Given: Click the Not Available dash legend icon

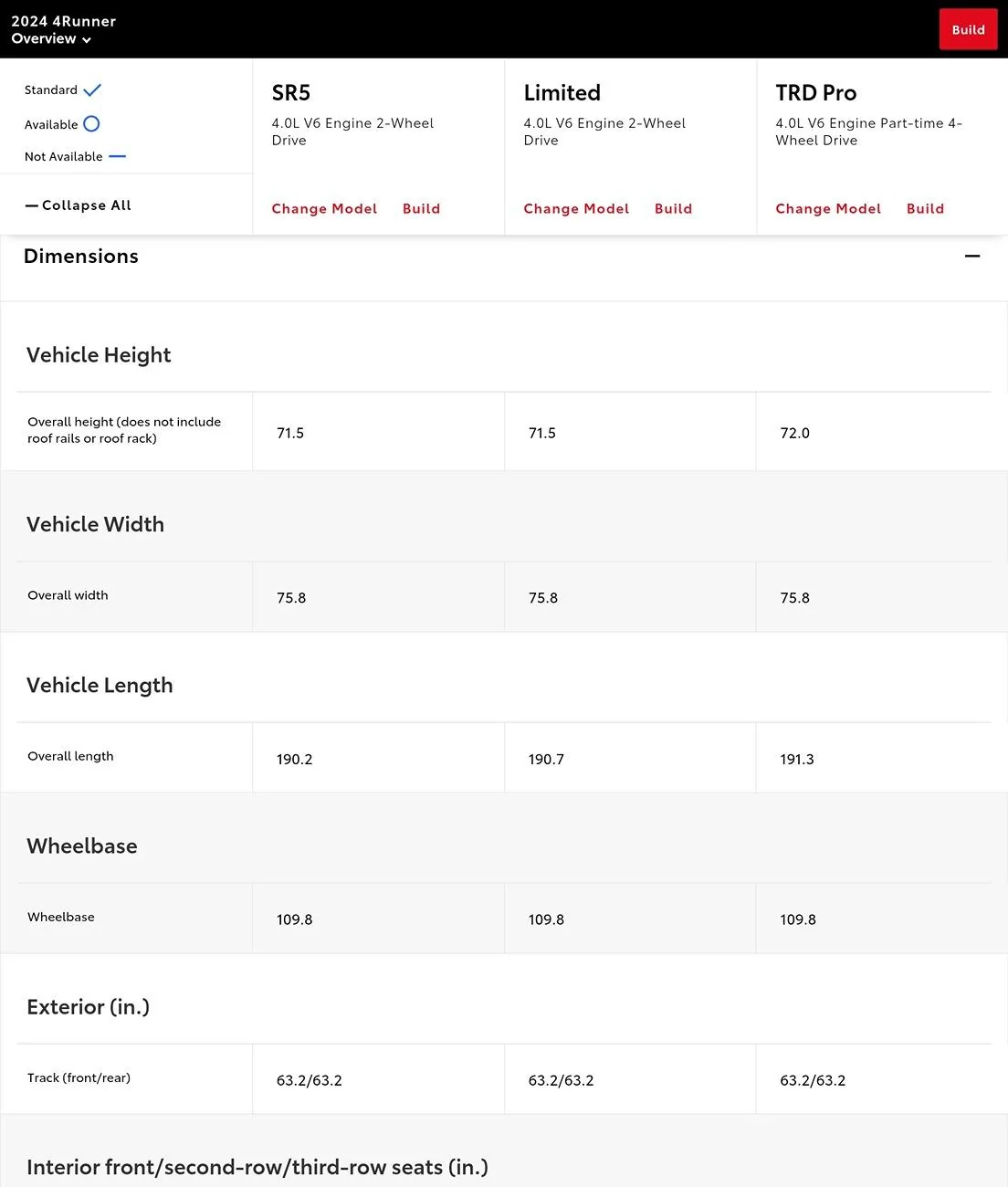Looking at the screenshot, I should click(x=117, y=156).
